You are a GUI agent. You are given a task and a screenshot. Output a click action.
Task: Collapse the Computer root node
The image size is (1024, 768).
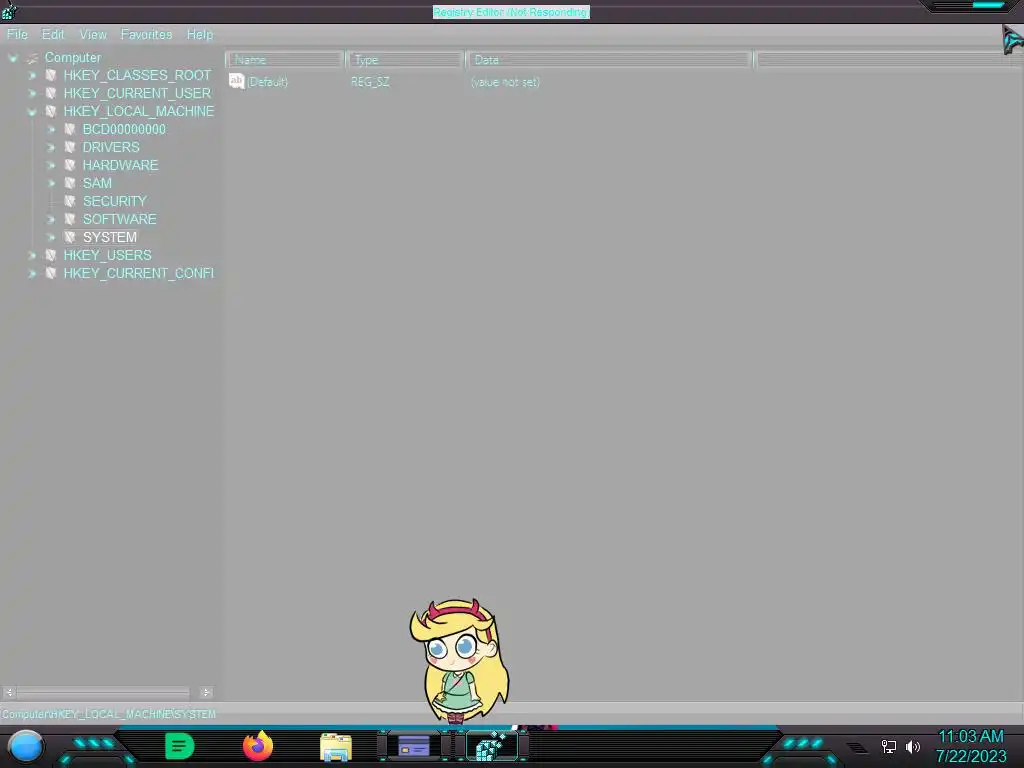tap(12, 58)
